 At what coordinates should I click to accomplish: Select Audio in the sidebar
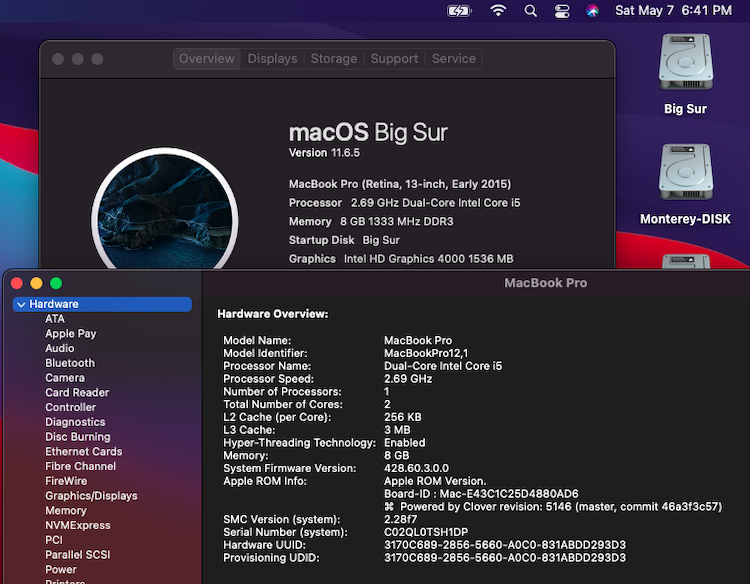click(x=60, y=348)
